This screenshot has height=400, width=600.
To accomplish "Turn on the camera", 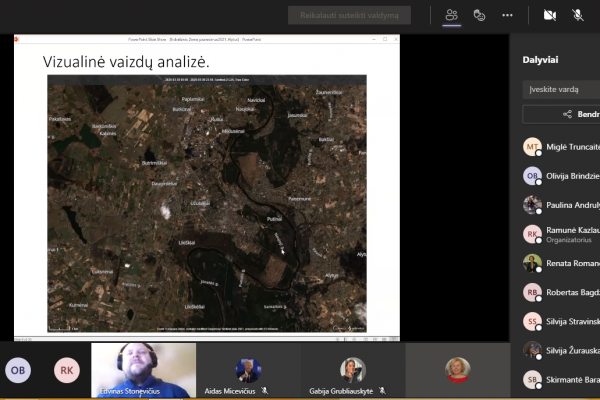I will (549, 15).
